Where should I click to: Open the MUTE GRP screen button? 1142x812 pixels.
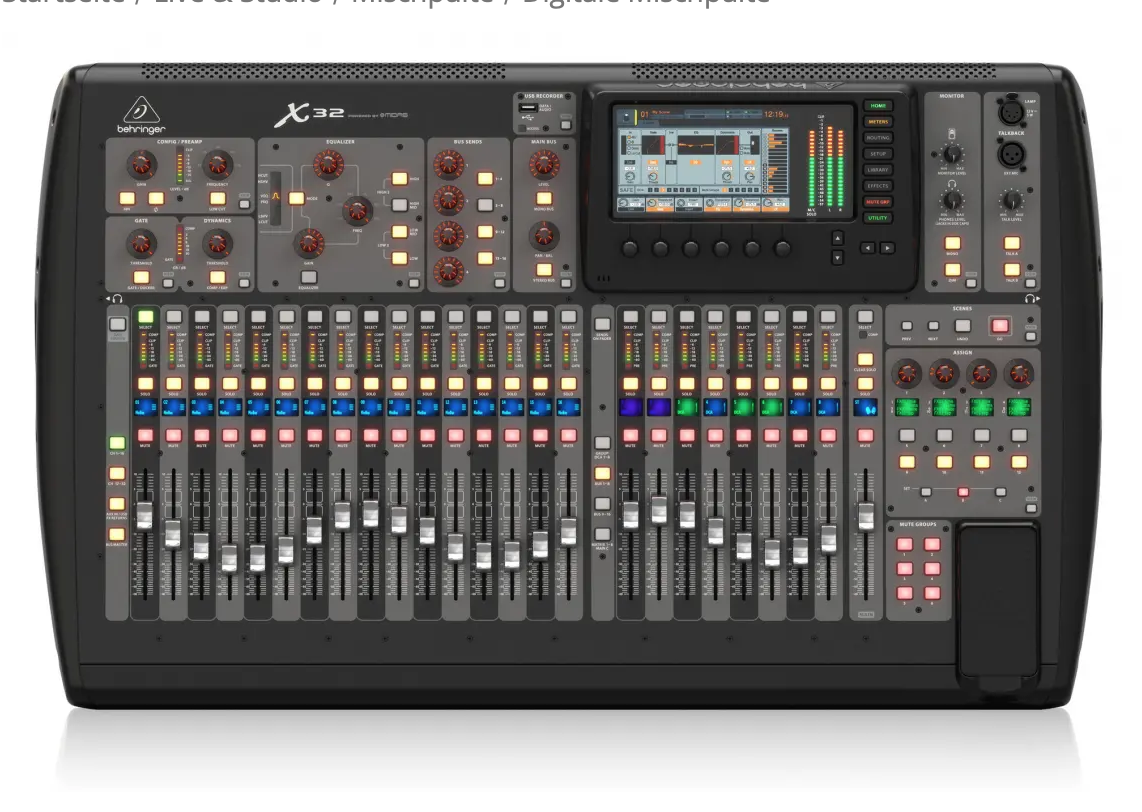878,202
